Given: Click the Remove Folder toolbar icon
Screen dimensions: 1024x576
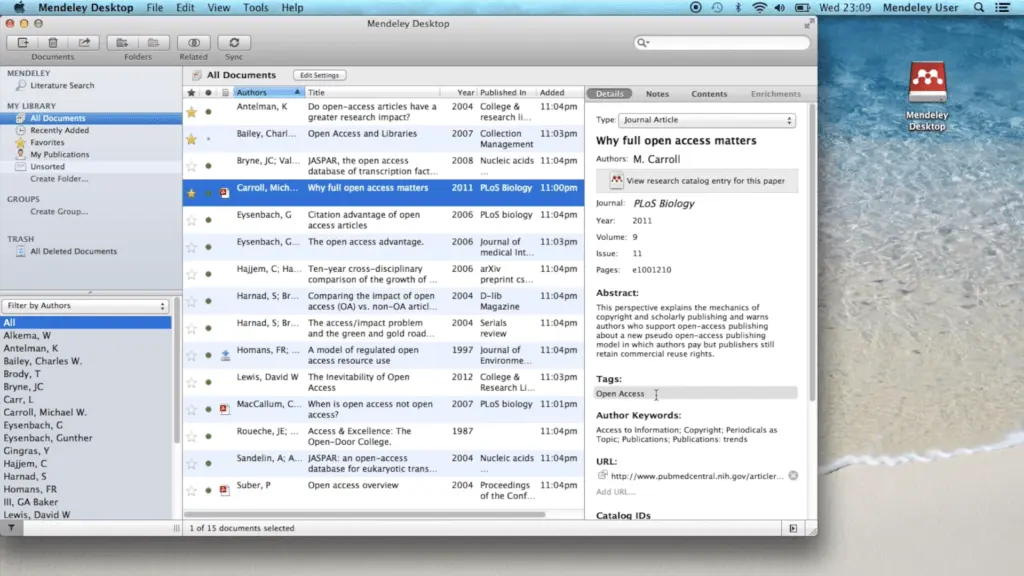Looking at the screenshot, I should tap(153, 42).
